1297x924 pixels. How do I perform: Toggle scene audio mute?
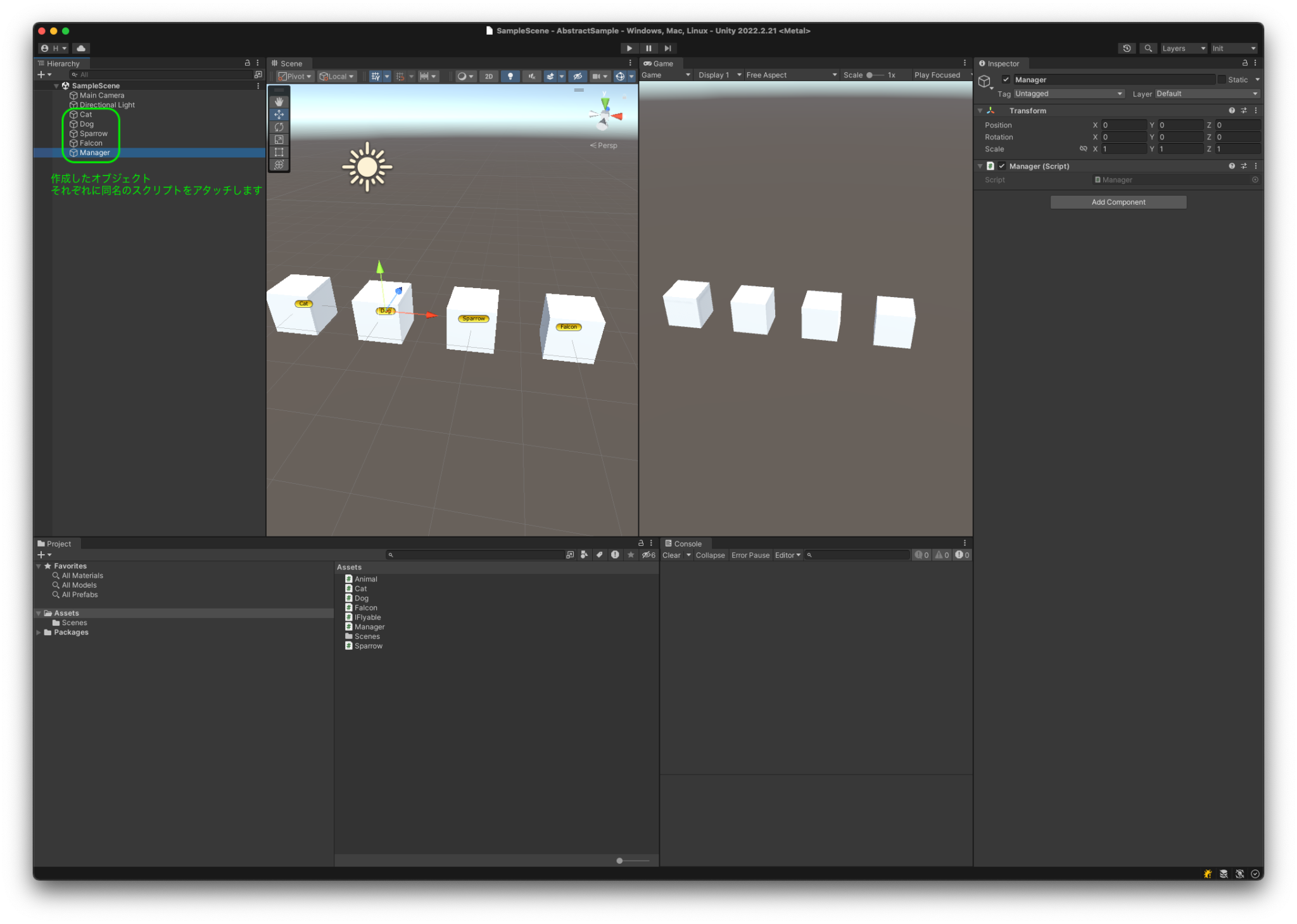tap(532, 76)
